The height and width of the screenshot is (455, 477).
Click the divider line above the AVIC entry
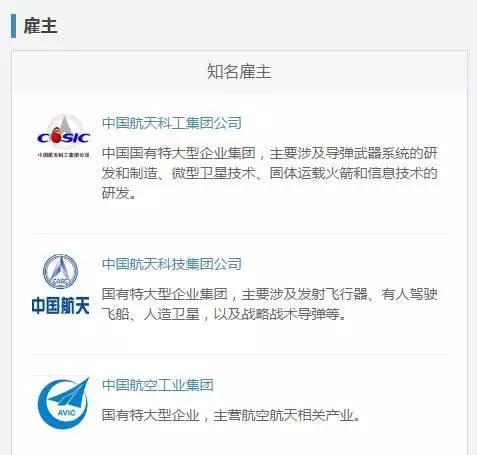[240, 355]
